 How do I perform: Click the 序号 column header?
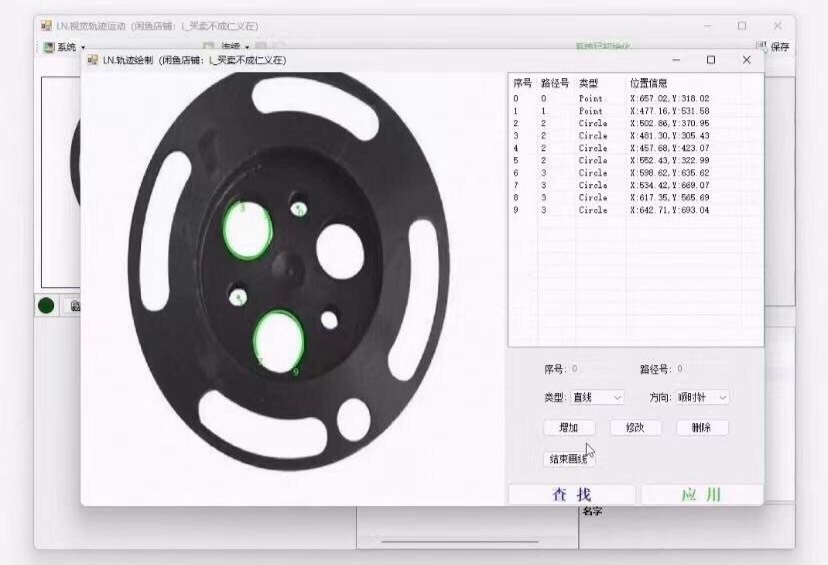tap(522, 83)
